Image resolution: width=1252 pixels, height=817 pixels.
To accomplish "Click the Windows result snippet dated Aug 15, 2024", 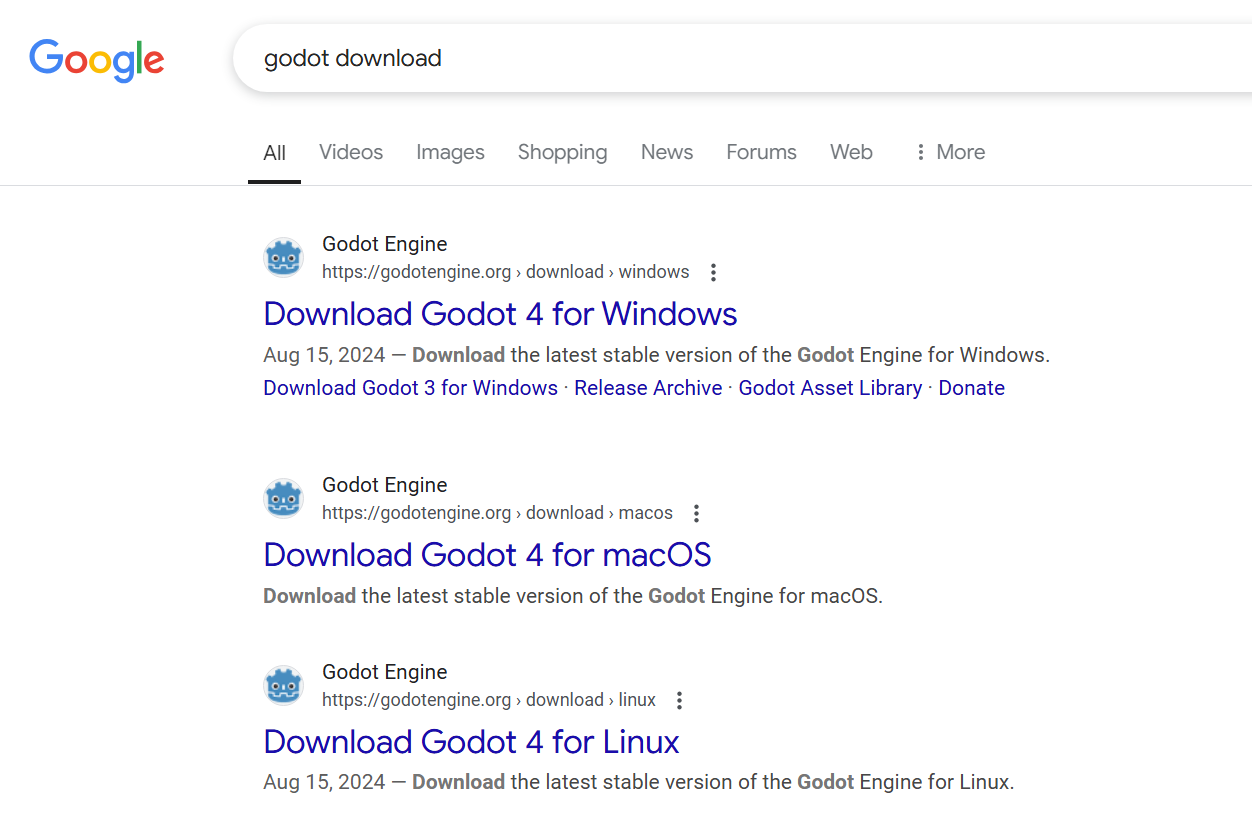I will 656,355.
